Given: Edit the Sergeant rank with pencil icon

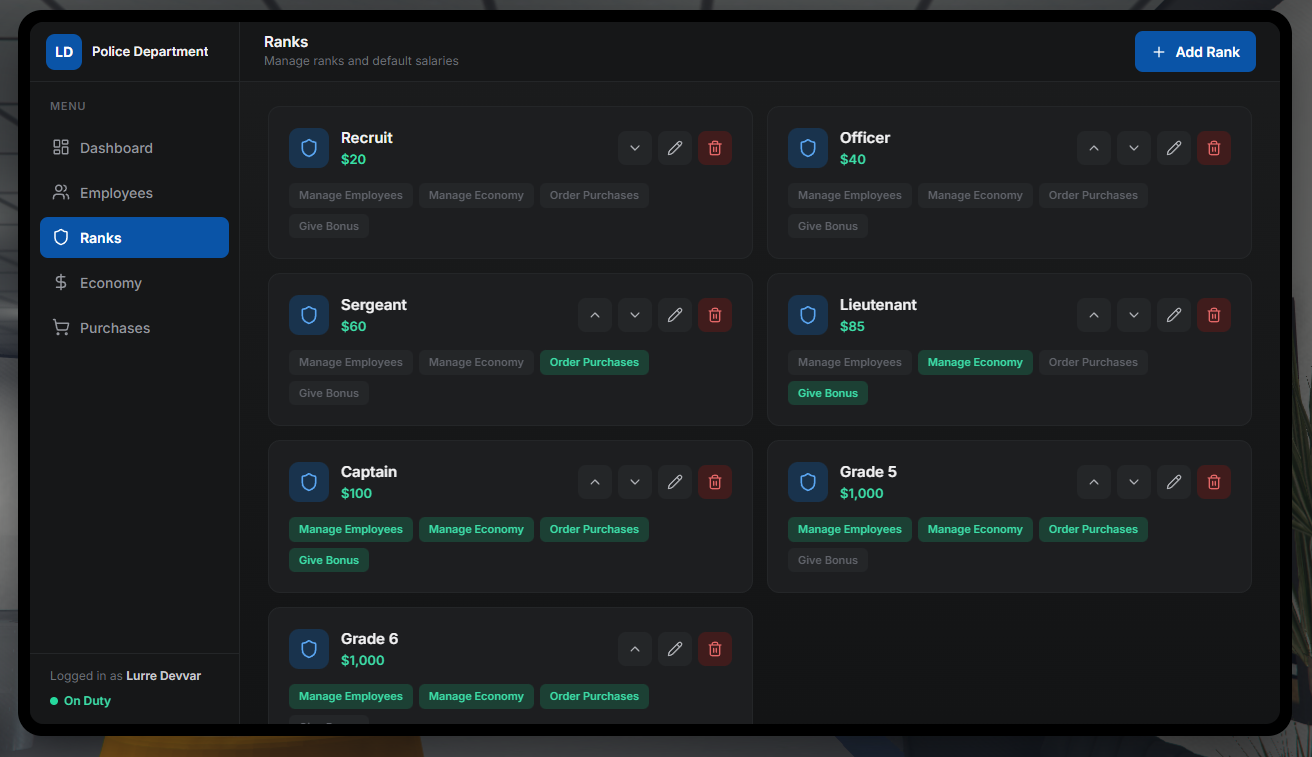Looking at the screenshot, I should coord(675,315).
